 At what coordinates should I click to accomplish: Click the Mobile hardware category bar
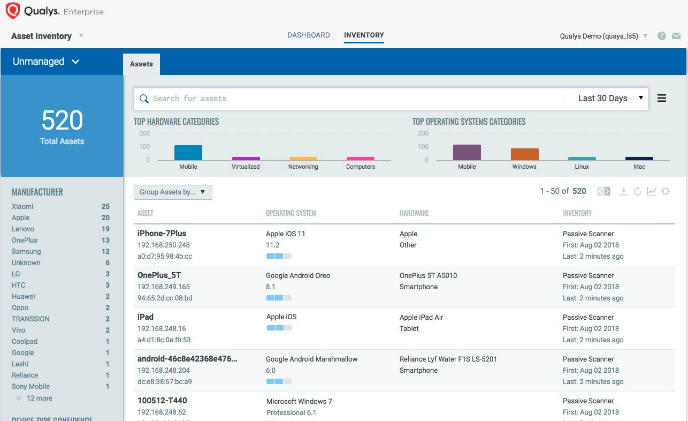pyautogui.click(x=188, y=153)
